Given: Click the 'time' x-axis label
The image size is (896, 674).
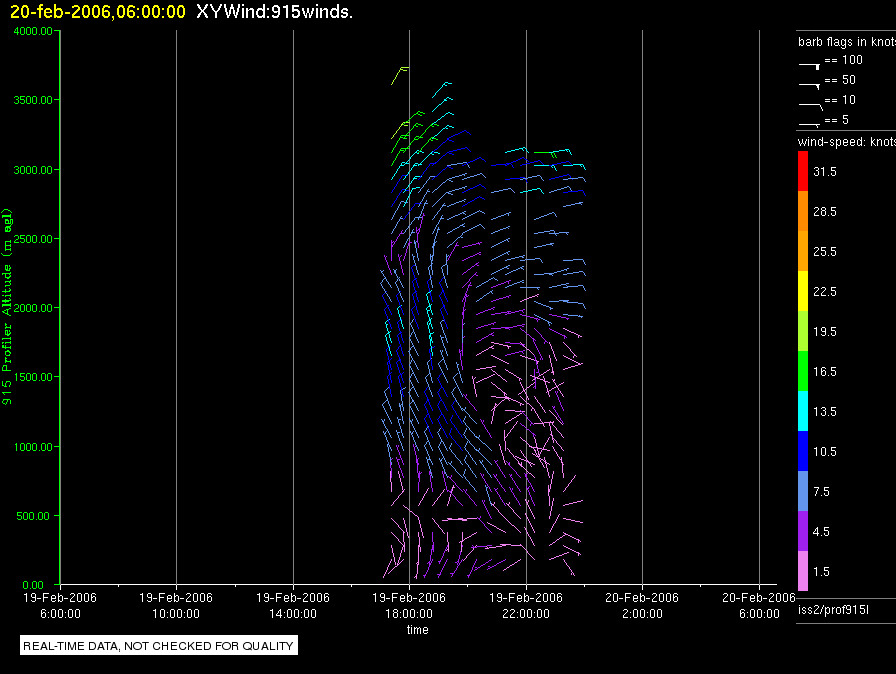Looking at the screenshot, I should point(418,629).
